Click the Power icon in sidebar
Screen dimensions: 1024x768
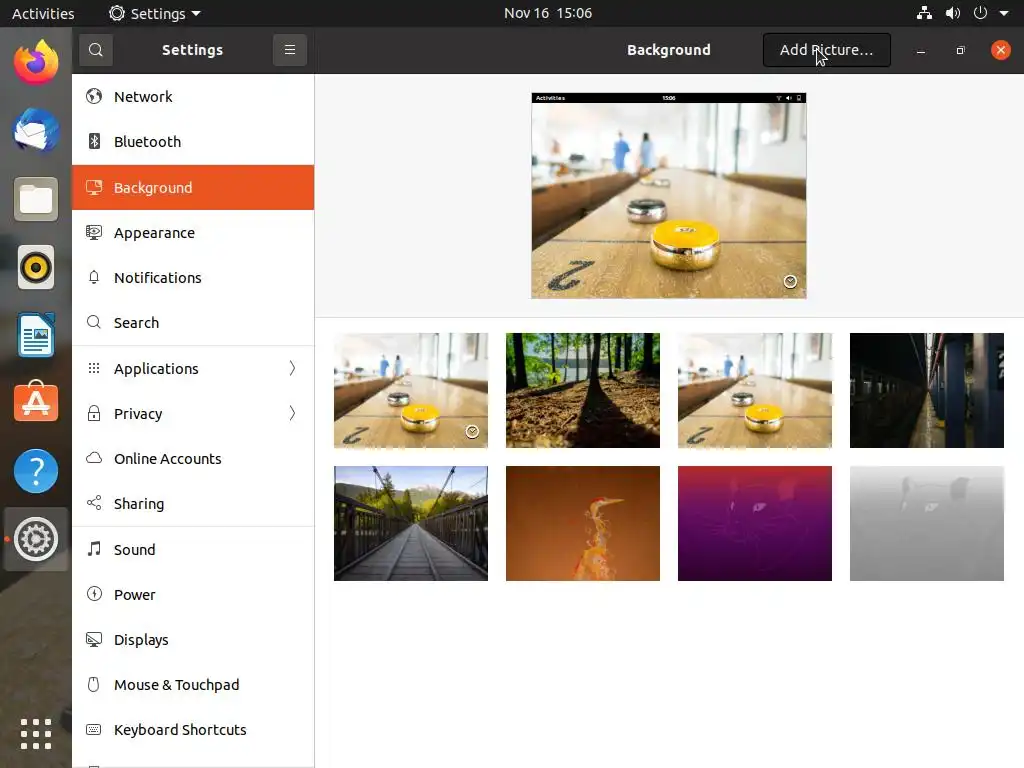click(94, 594)
